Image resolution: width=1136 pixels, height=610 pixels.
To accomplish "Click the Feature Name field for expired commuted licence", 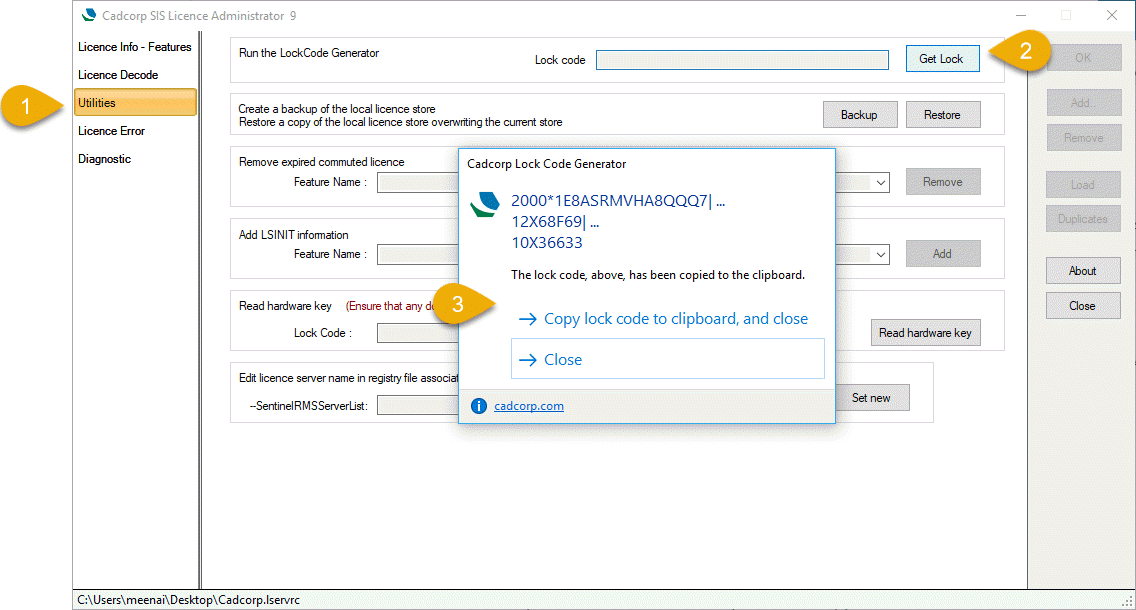I will (x=418, y=183).
